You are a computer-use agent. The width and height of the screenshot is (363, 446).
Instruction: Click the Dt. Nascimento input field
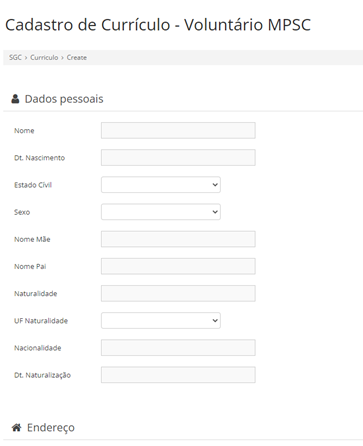pyautogui.click(x=178, y=158)
